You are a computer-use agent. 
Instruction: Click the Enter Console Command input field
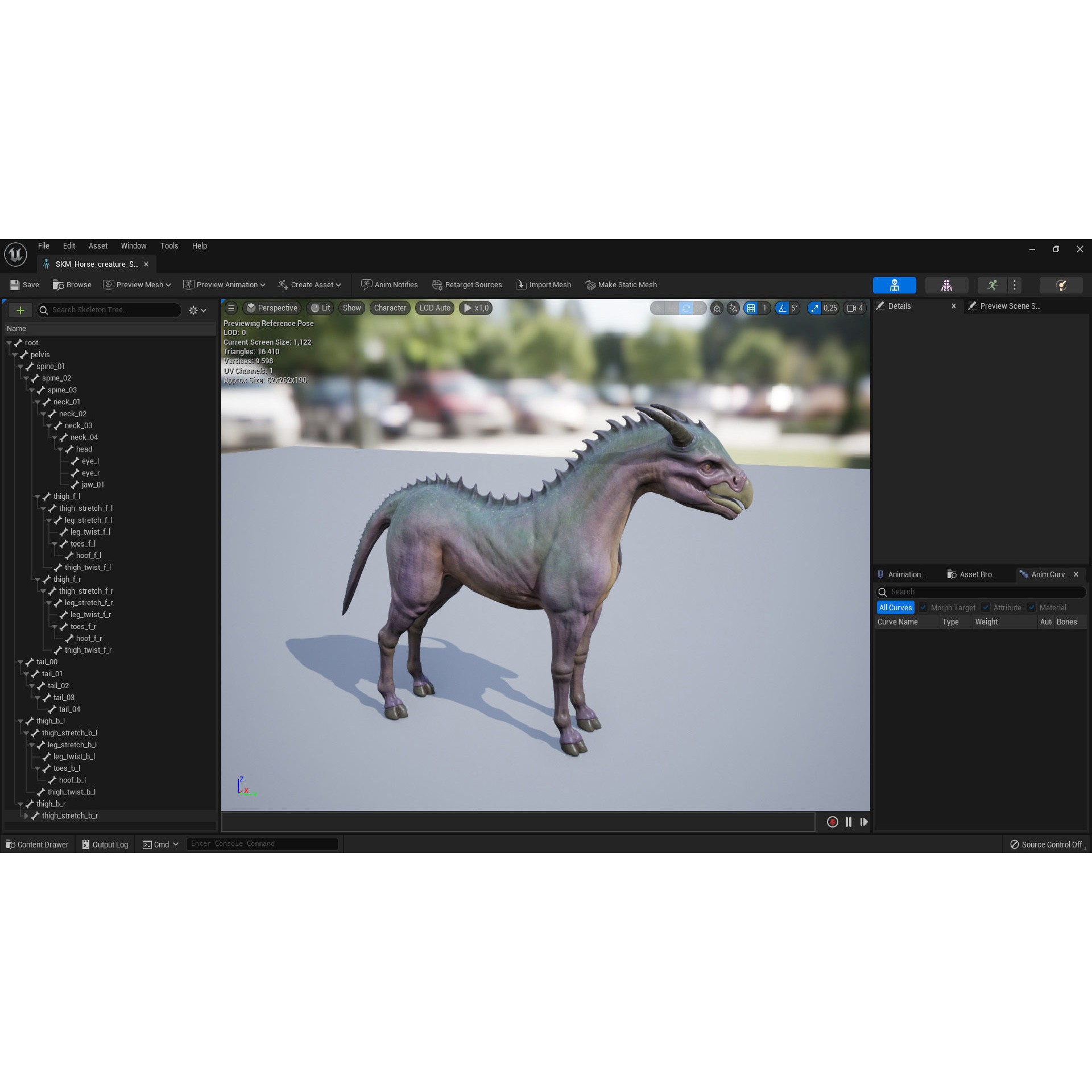[x=262, y=844]
